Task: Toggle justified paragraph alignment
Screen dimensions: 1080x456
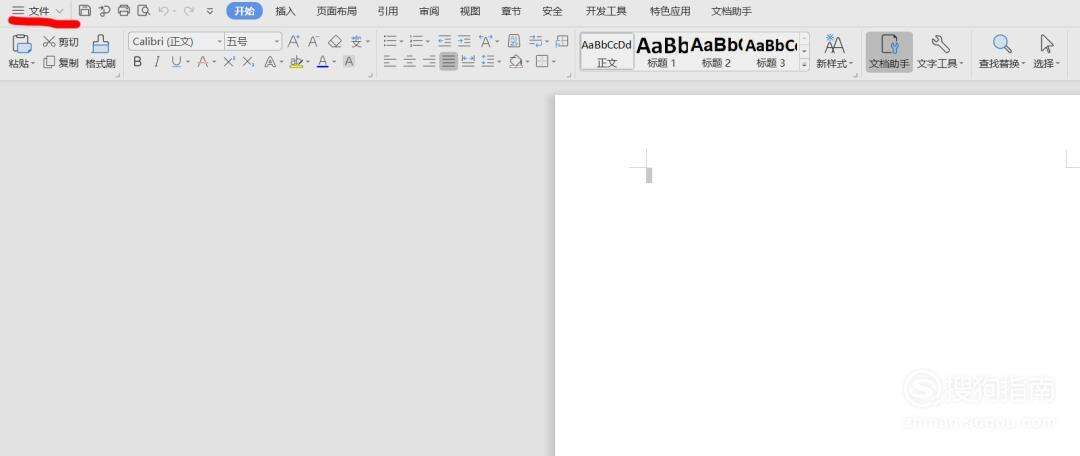Action: (x=448, y=62)
